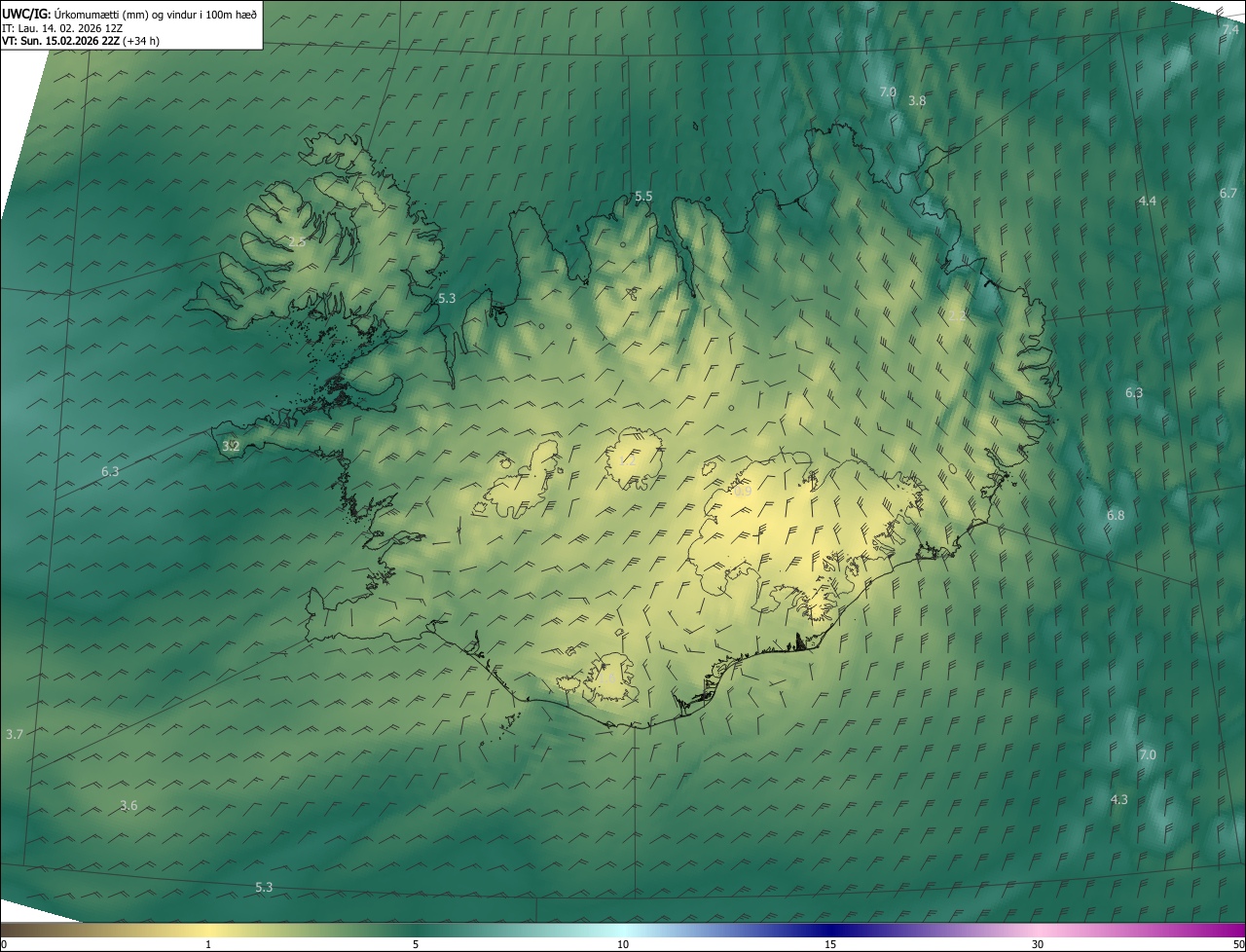Viewport: 1246px width, 952px height.
Task: Click the map title "UWC/IG: Úrkomumætti (mm) og vindur í 100m hæð"
Action: click(129, 14)
